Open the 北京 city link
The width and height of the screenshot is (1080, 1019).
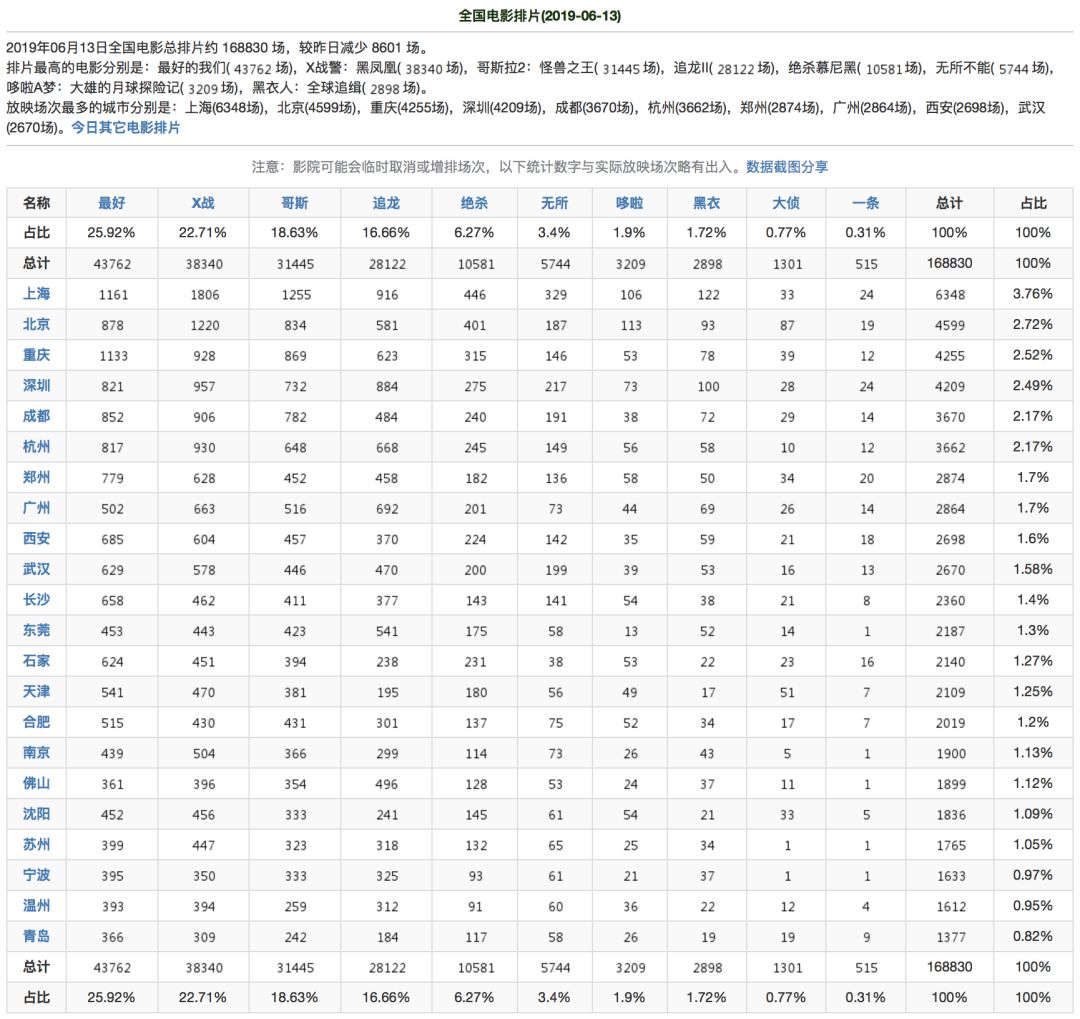pos(37,325)
